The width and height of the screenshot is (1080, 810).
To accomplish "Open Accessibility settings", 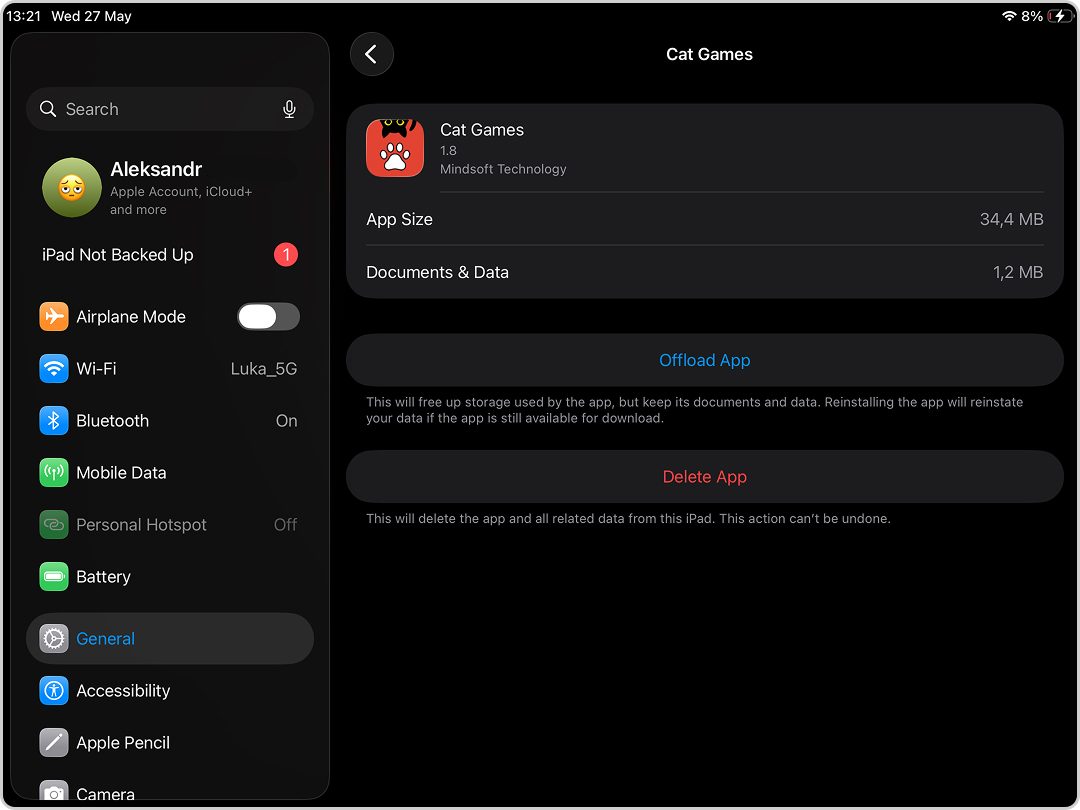I will coord(169,691).
